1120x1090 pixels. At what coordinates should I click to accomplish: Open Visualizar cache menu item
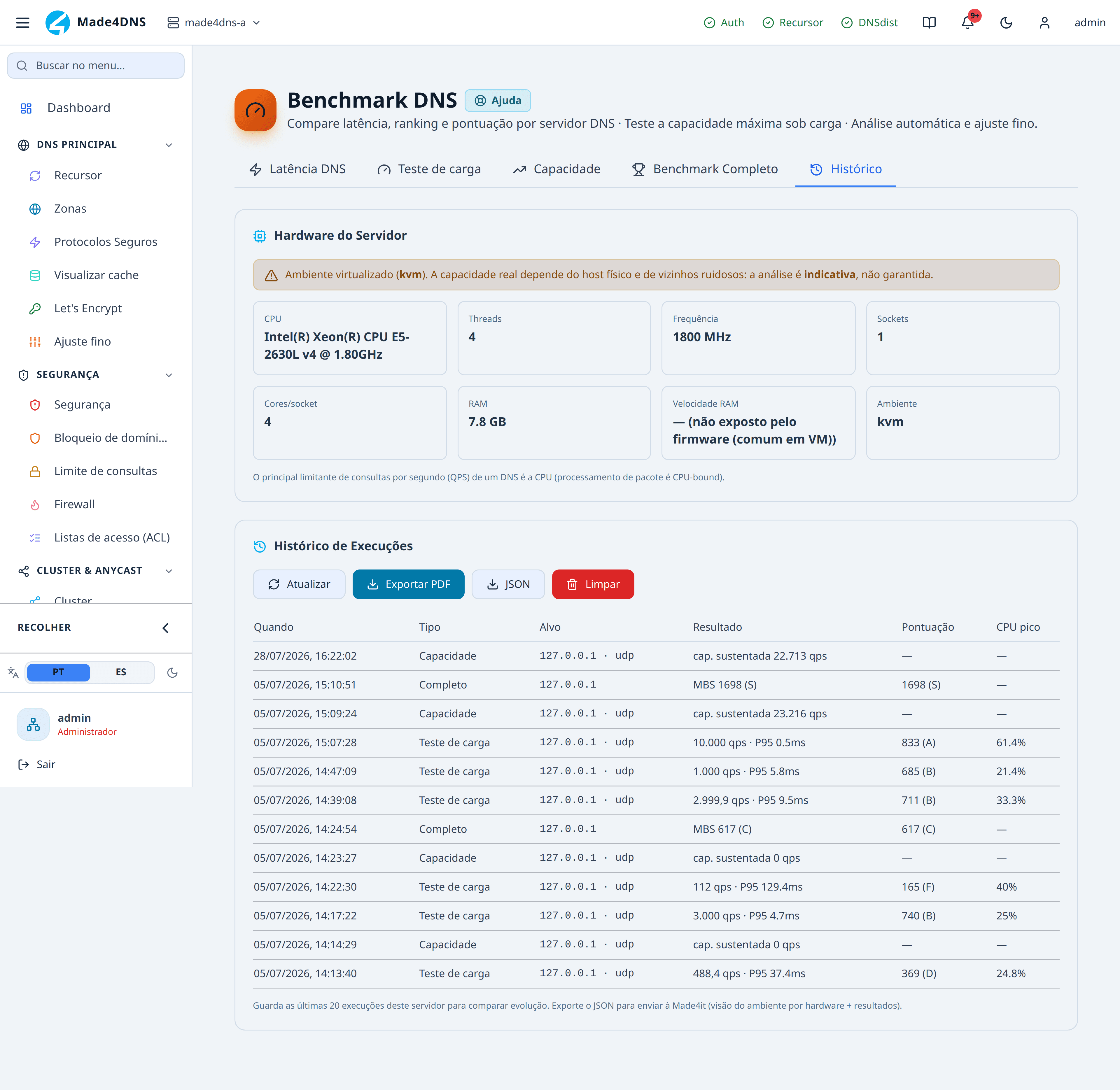click(96, 275)
